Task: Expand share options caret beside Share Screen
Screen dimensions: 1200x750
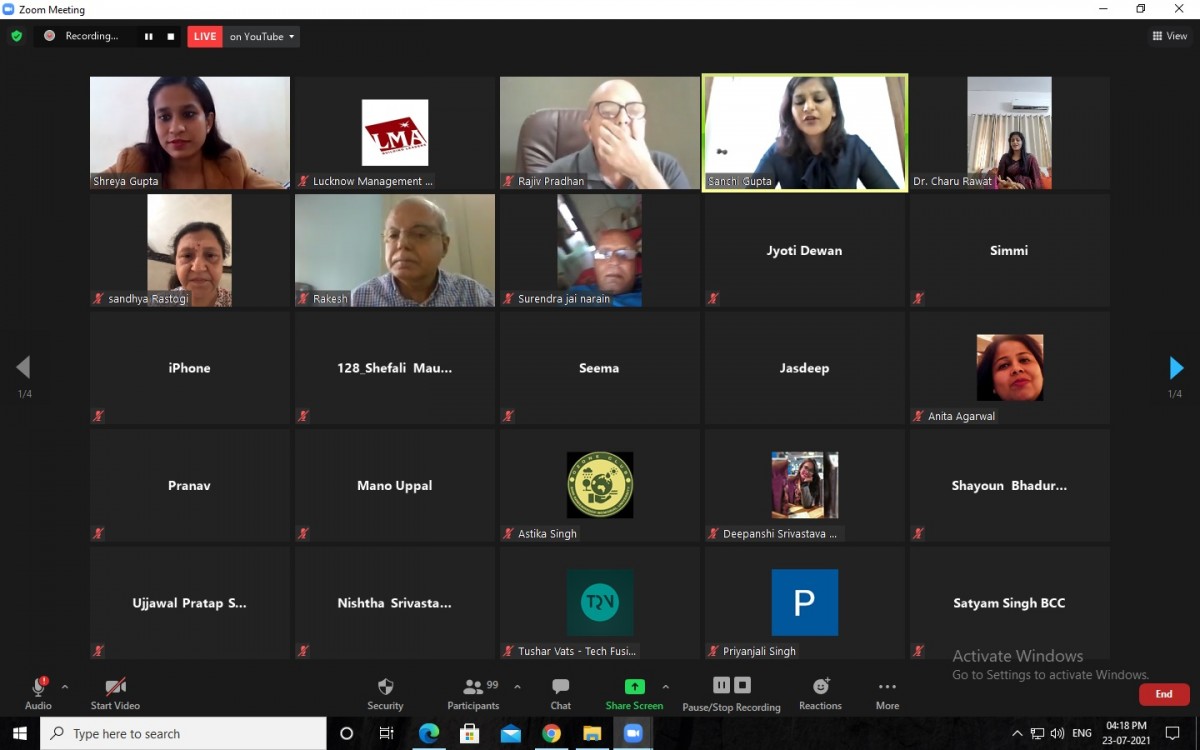Action: point(666,687)
